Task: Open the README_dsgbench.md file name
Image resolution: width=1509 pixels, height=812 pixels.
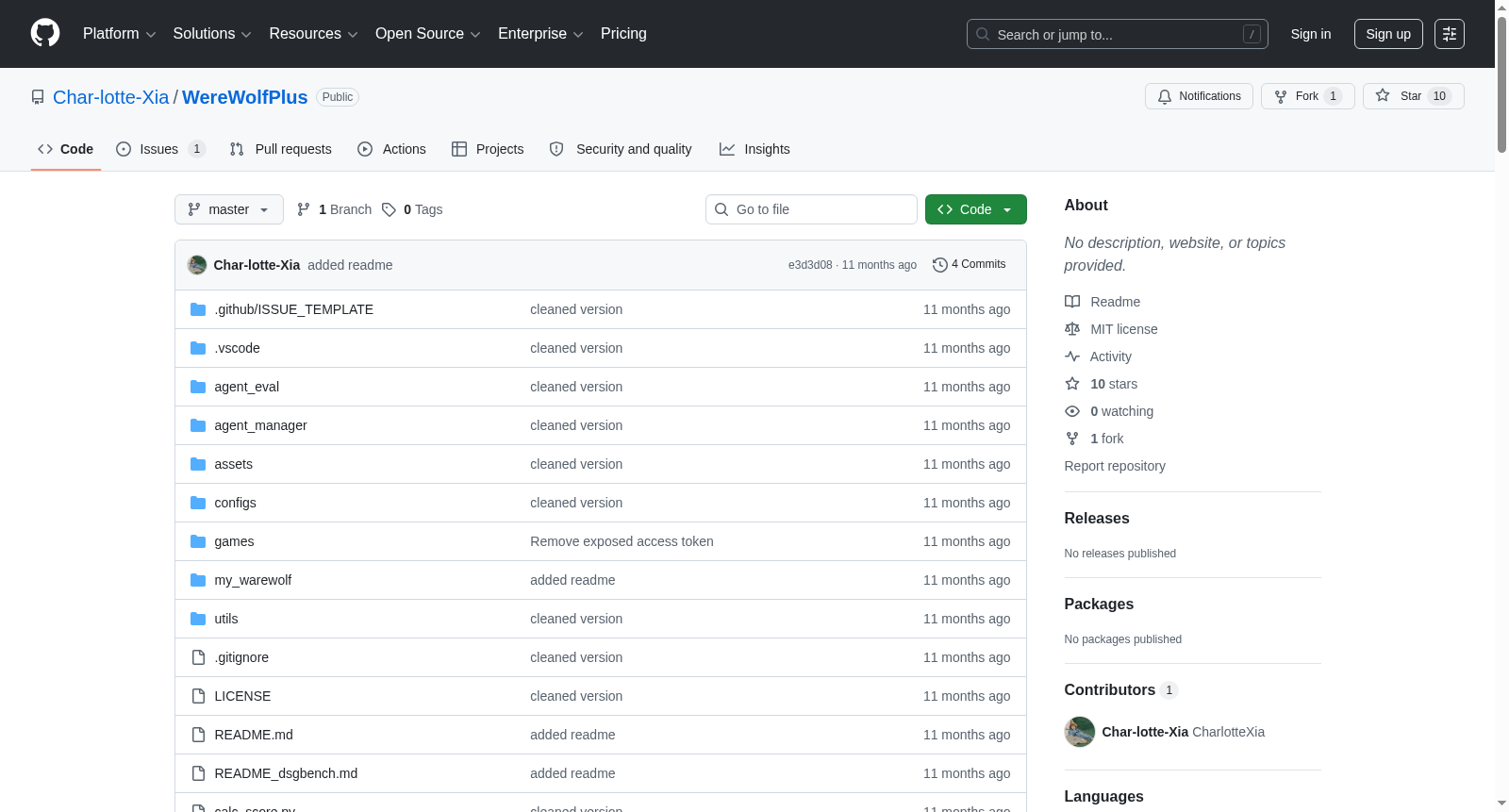Action: 286,773
